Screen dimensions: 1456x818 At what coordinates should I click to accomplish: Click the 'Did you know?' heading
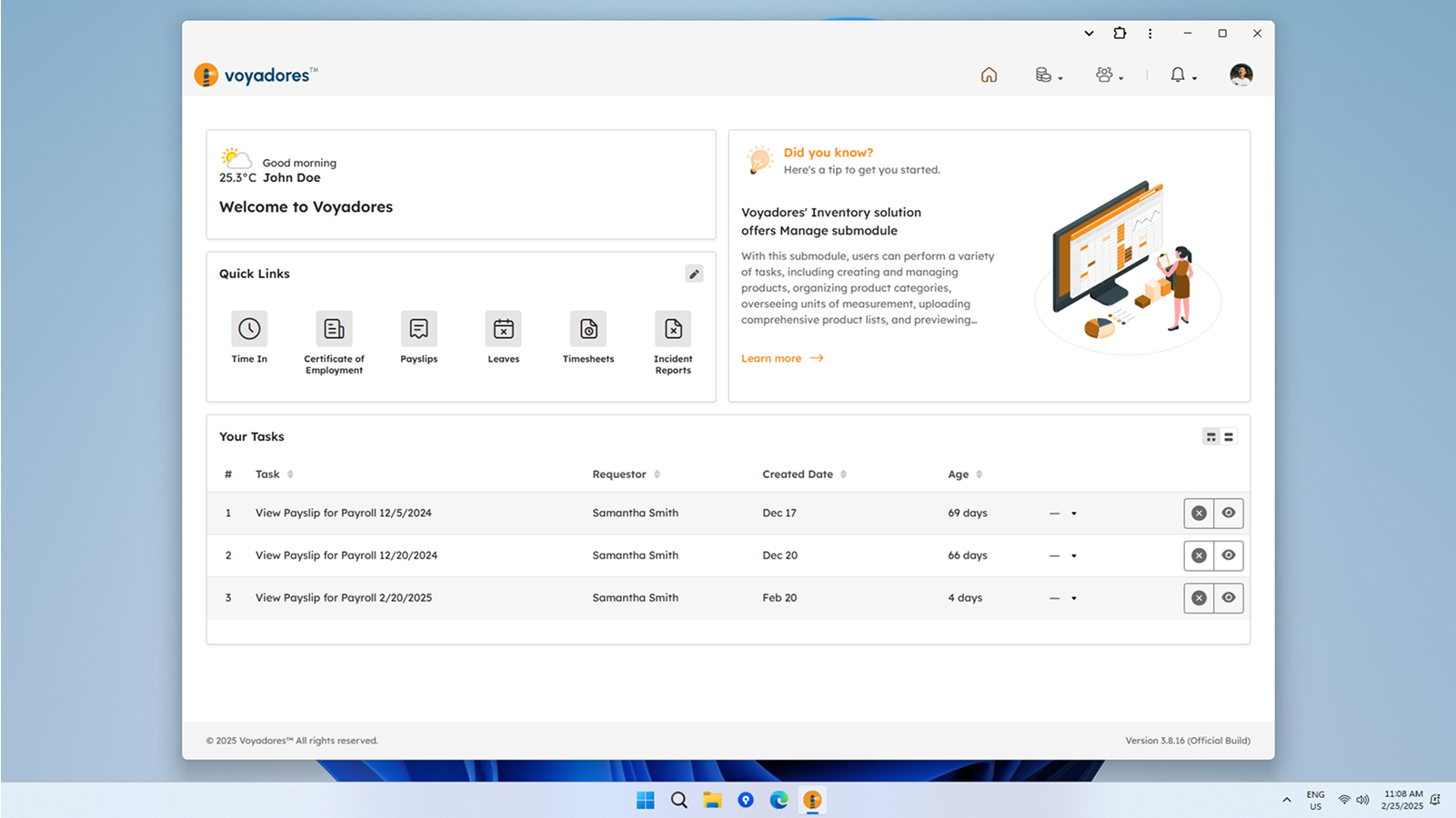[x=828, y=153]
